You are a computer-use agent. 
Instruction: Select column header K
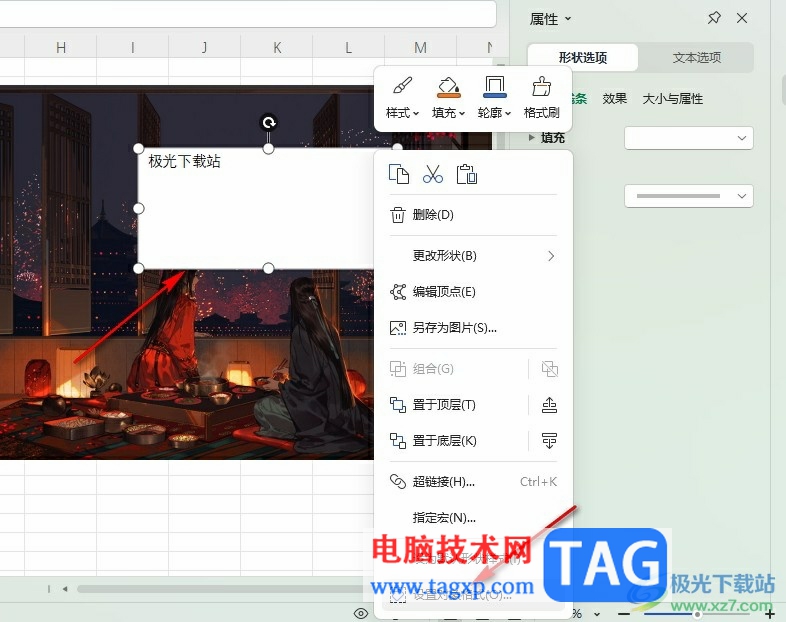pyautogui.click(x=277, y=48)
